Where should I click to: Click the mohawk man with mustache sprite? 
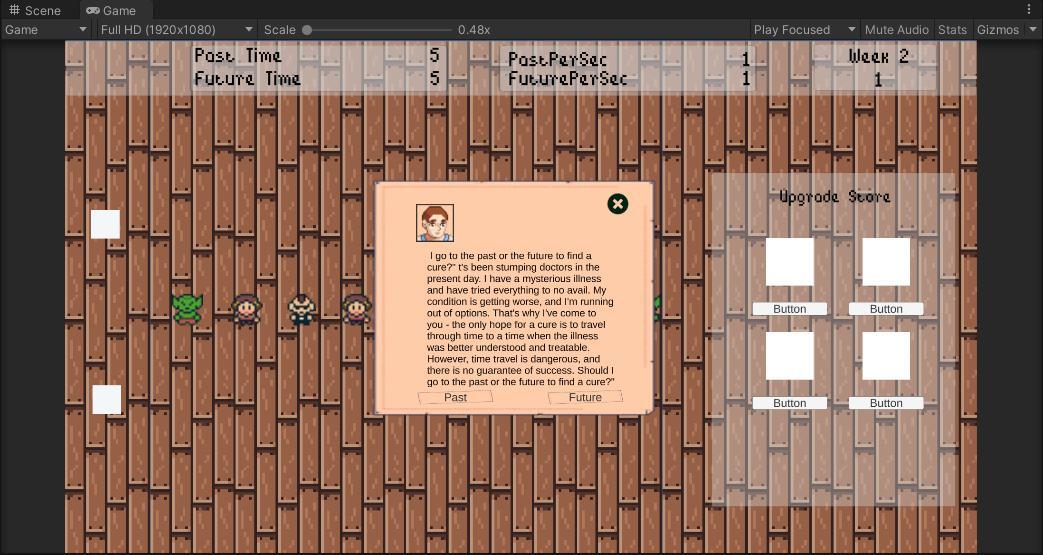(x=301, y=309)
